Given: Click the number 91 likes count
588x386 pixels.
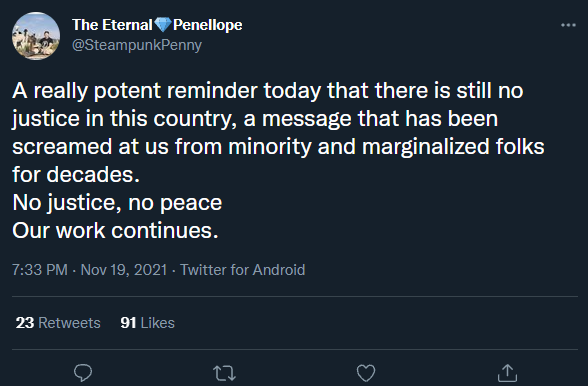Looking at the screenshot, I should tap(128, 323).
